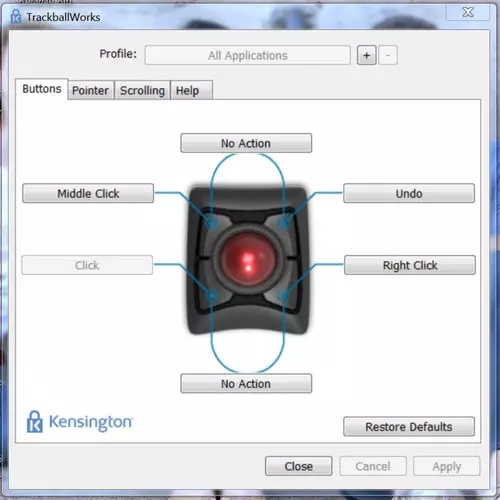
Task: Click the minus icon to remove profile
Action: pos(388,55)
